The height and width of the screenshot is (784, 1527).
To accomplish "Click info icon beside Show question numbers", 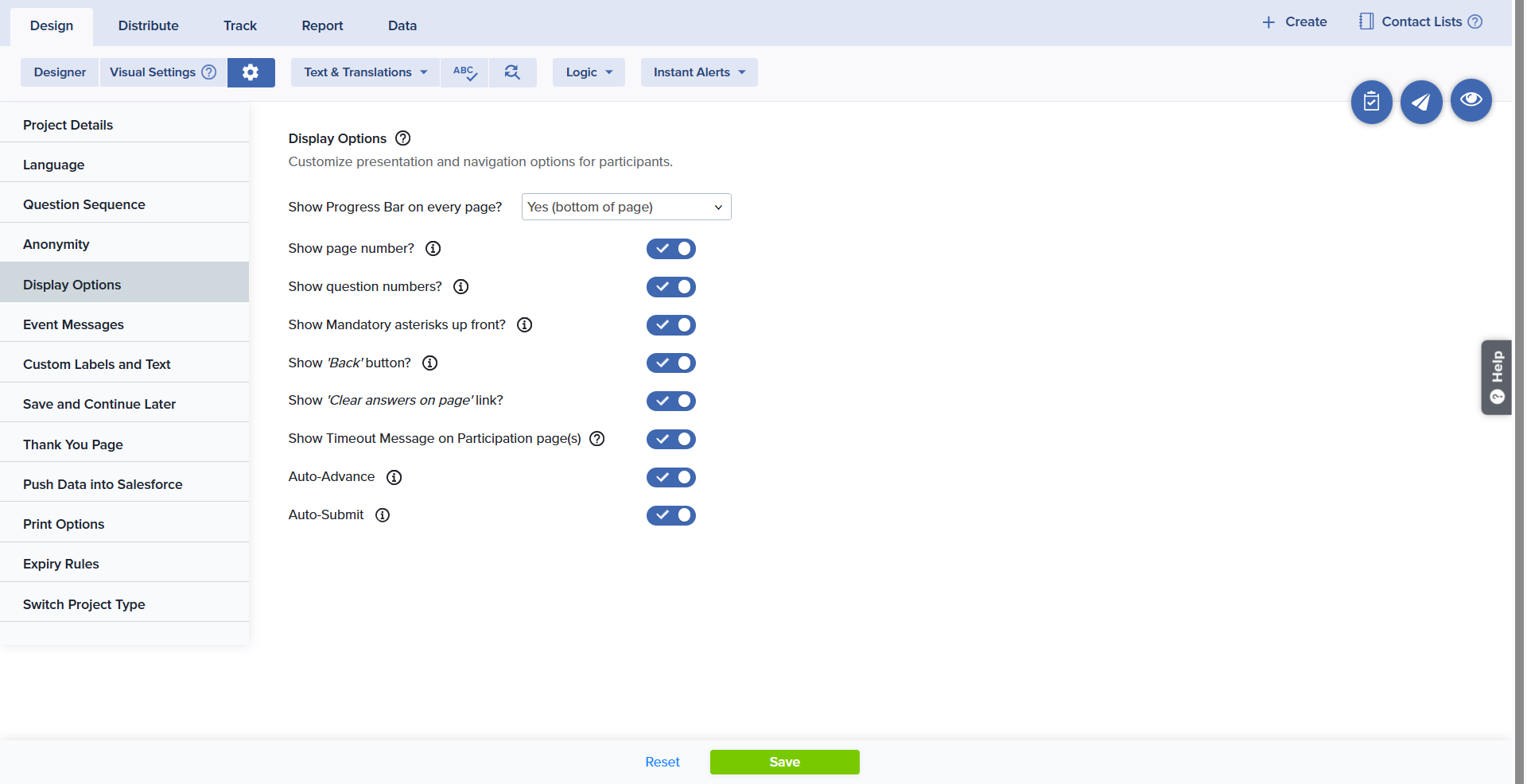I will click(x=460, y=287).
